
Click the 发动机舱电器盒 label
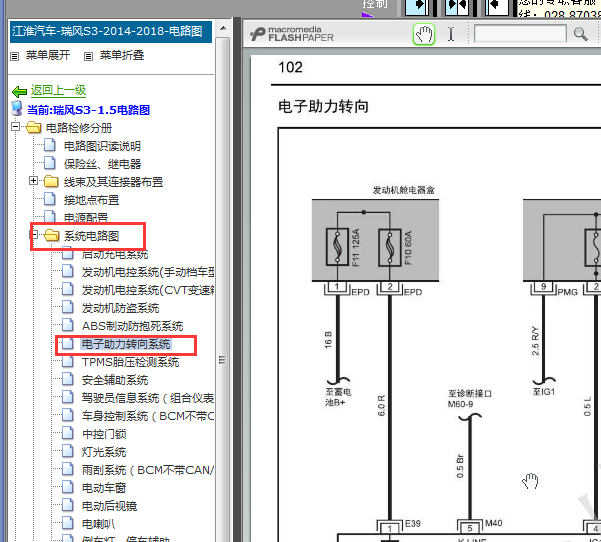pyautogui.click(x=404, y=190)
